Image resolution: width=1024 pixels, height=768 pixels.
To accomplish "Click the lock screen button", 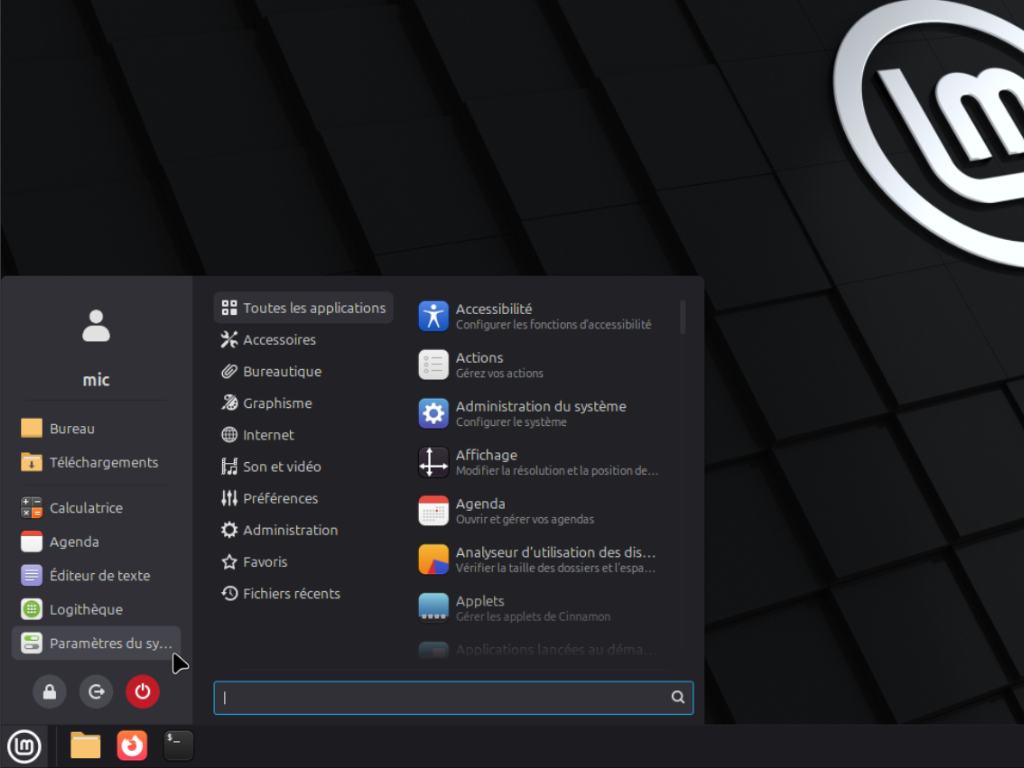I will [x=50, y=692].
